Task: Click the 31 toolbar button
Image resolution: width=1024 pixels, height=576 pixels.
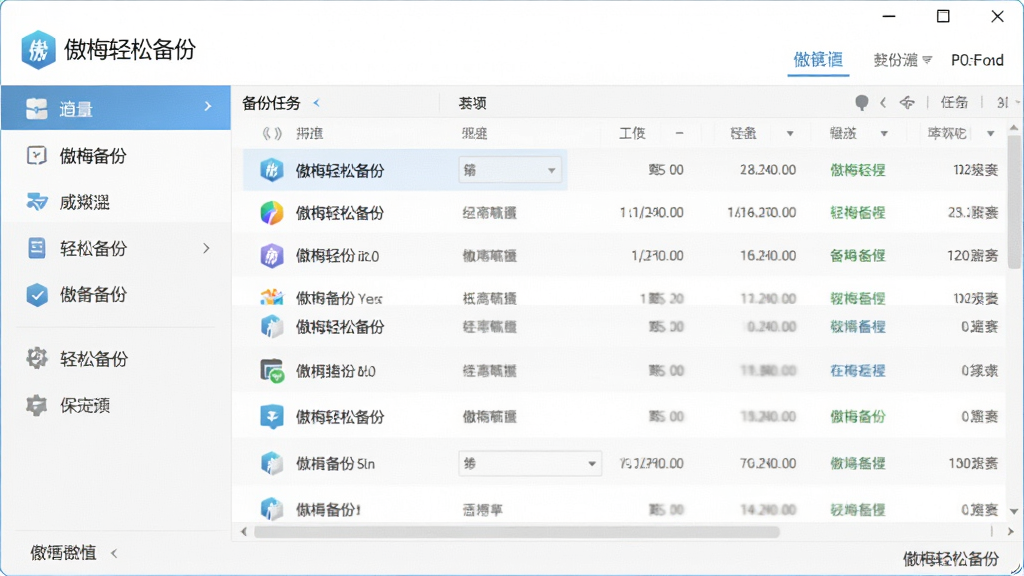Action: click(x=1003, y=103)
